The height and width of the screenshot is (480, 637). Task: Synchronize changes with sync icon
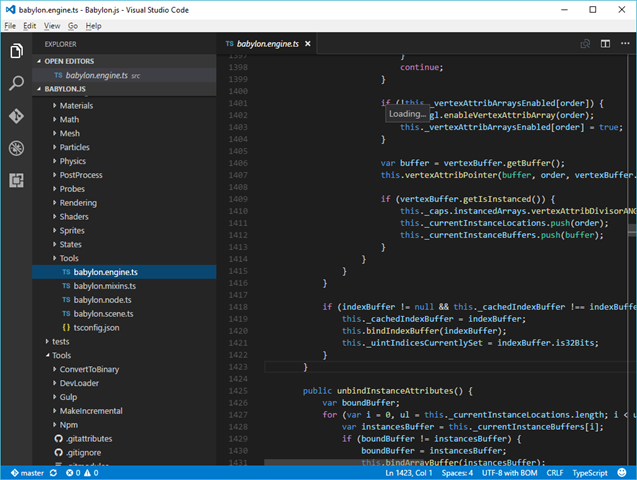click(53, 473)
